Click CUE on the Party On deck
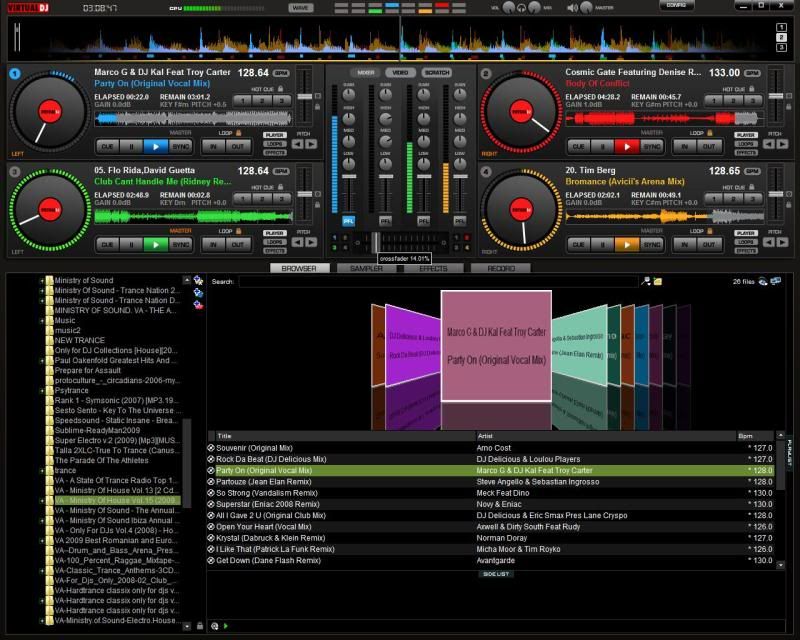This screenshot has width=800, height=640. click(108, 147)
